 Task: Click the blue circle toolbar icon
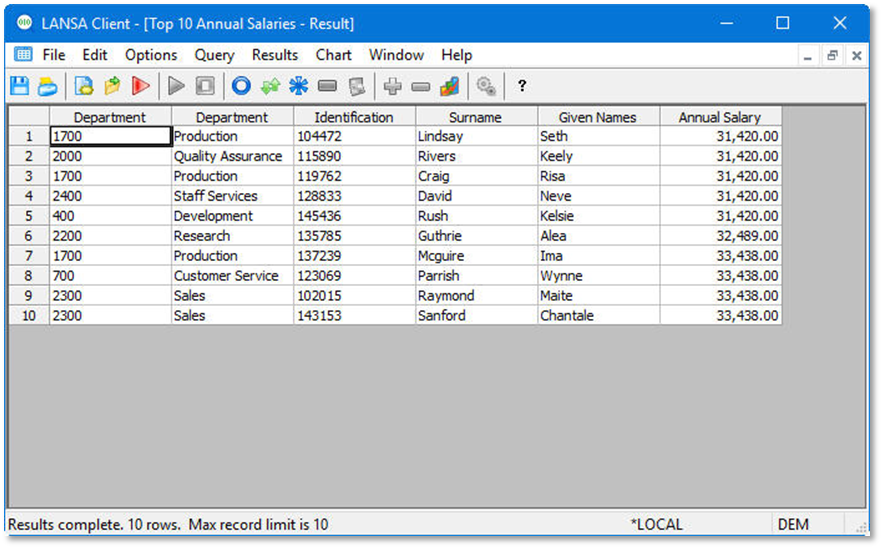[x=241, y=86]
